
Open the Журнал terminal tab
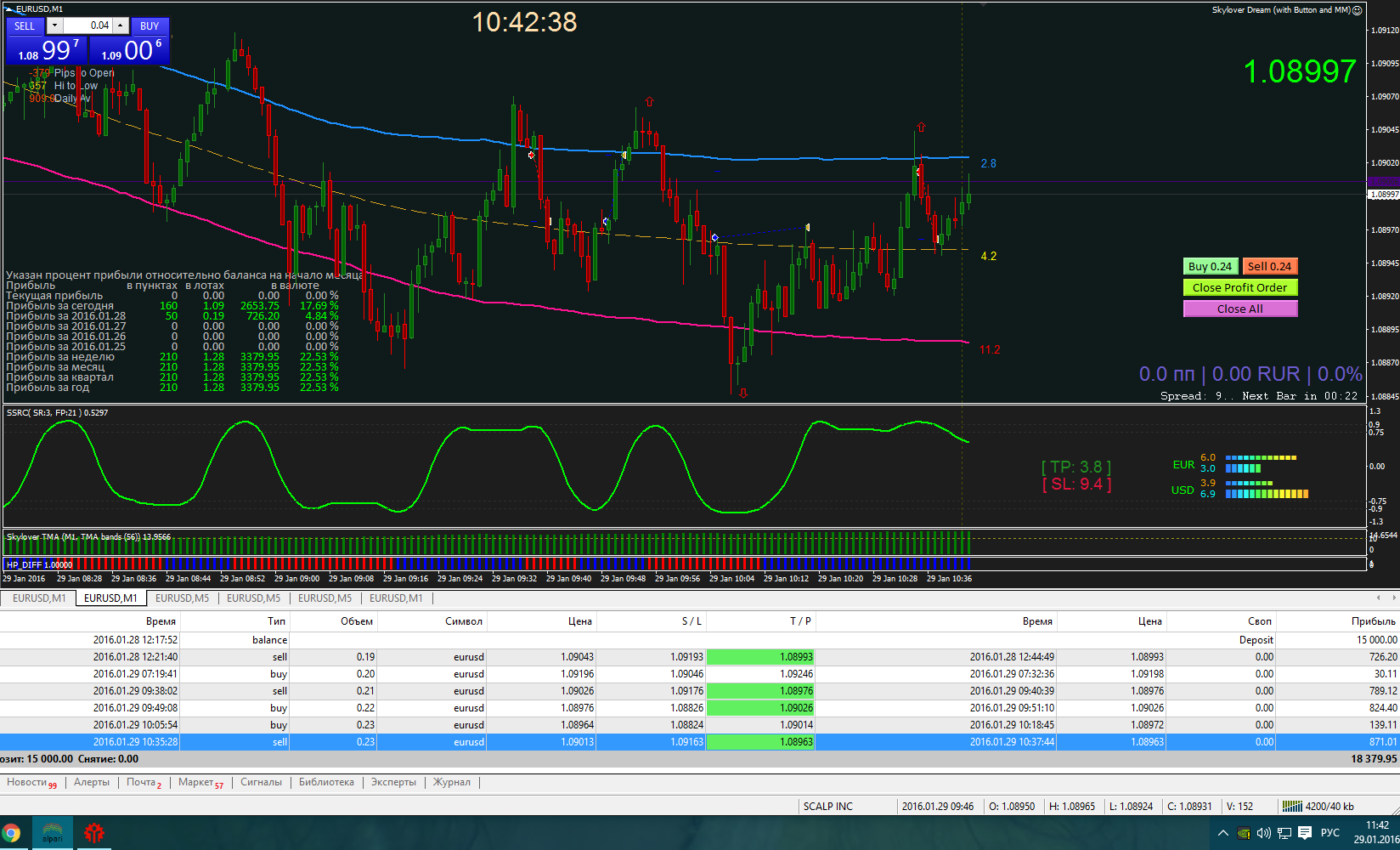tap(452, 782)
